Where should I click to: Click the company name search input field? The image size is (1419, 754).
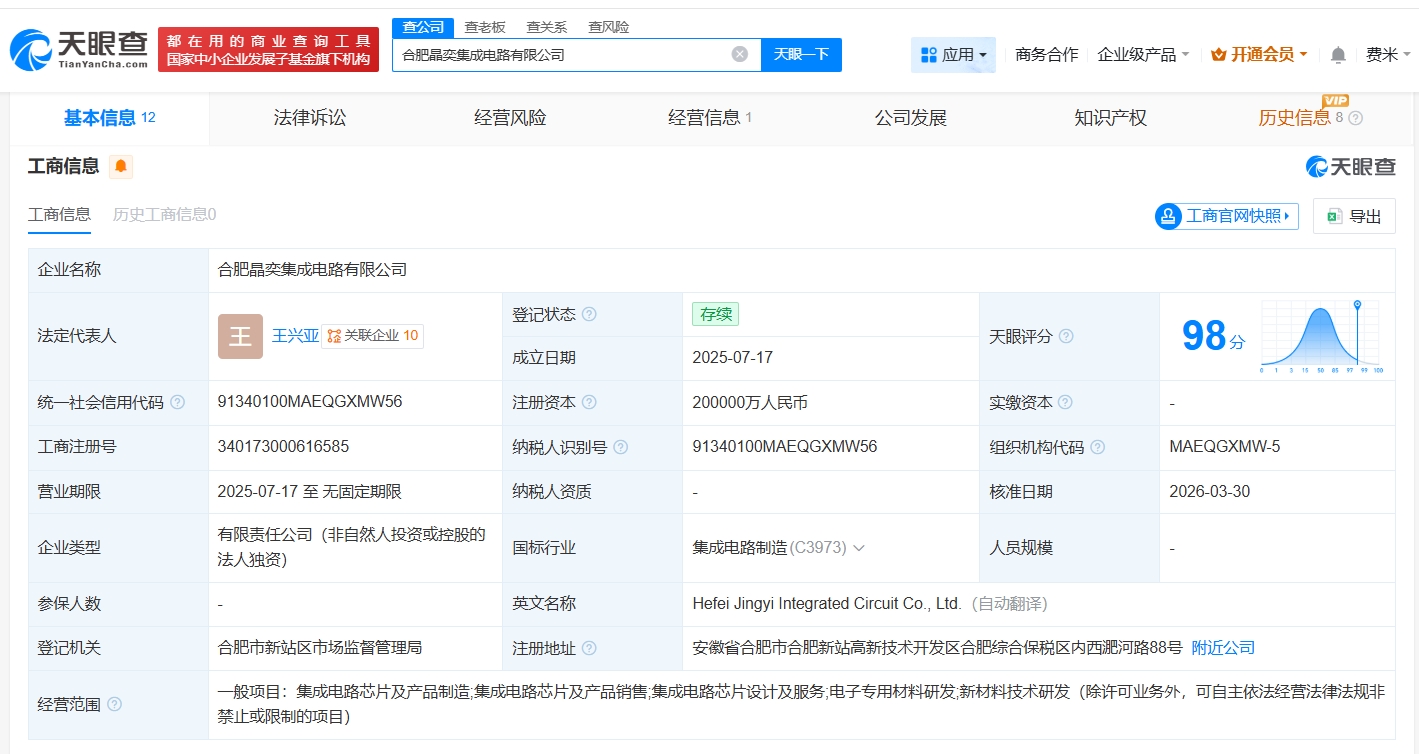coord(560,55)
